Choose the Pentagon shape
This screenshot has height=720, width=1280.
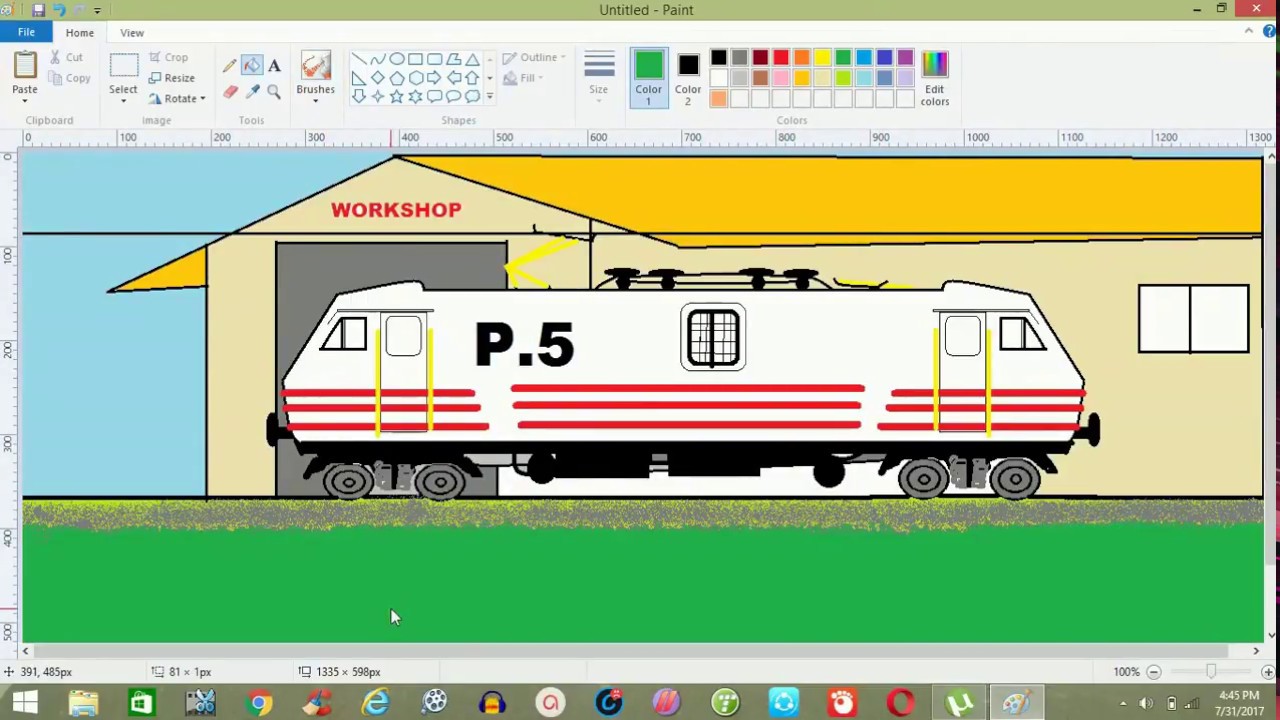397,78
